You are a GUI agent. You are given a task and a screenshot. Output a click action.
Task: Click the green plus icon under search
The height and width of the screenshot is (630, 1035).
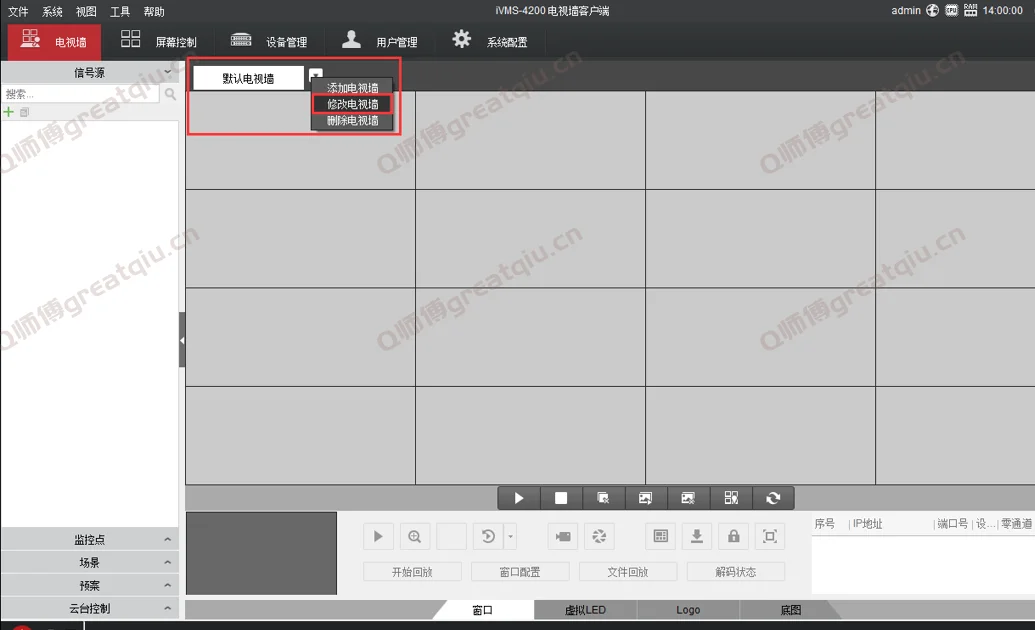tap(9, 112)
